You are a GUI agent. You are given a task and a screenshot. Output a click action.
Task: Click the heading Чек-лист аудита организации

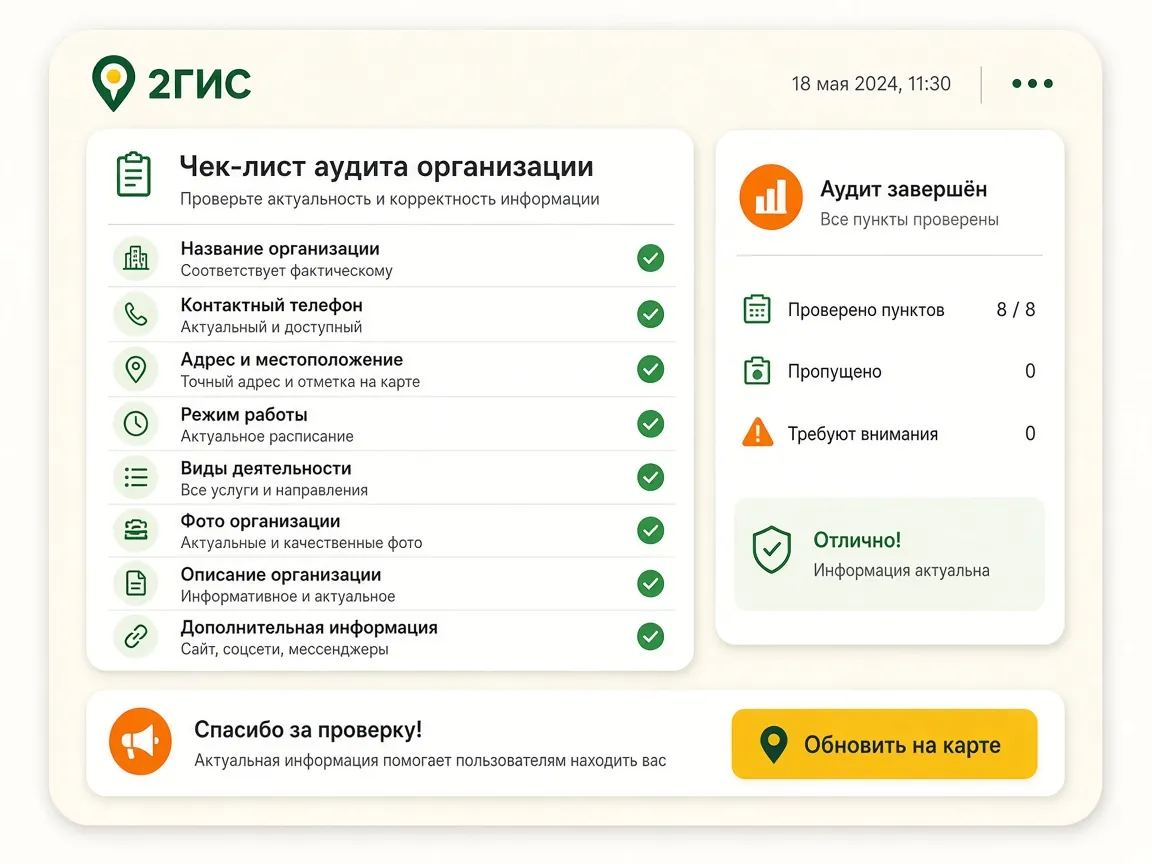(x=386, y=168)
